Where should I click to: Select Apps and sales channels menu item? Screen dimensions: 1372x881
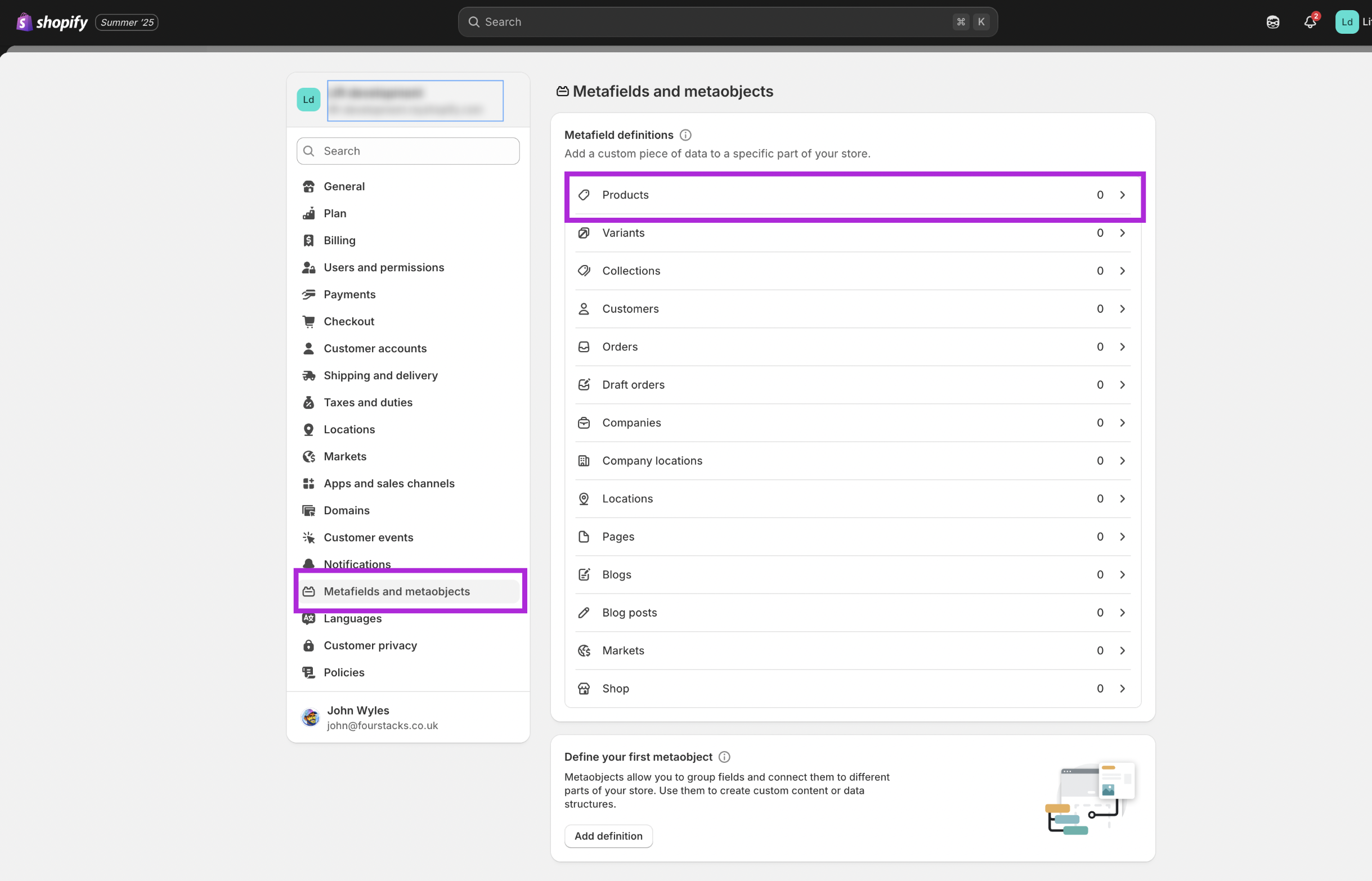pos(389,483)
